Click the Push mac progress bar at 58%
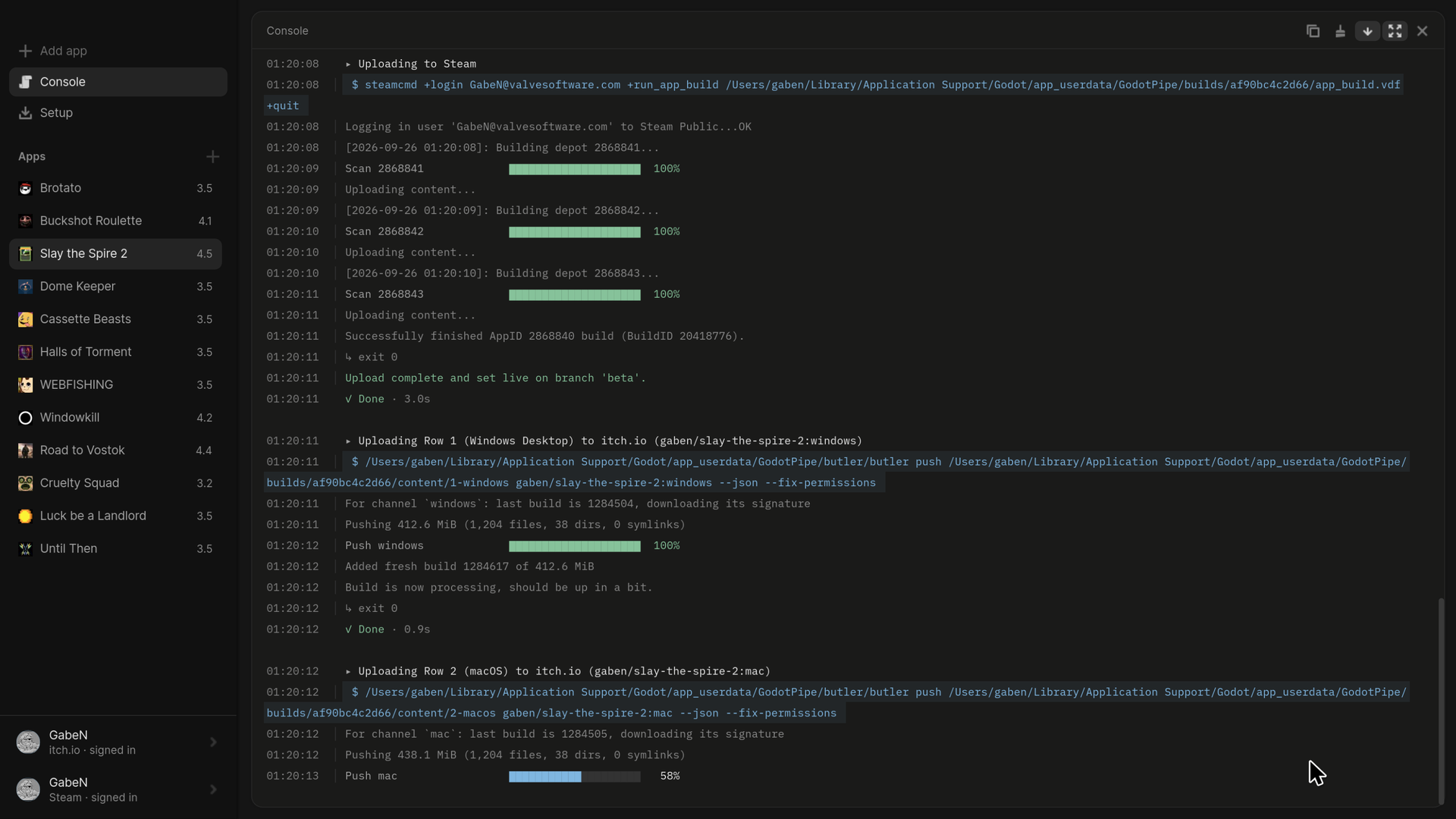The image size is (1456, 819). coord(574,777)
